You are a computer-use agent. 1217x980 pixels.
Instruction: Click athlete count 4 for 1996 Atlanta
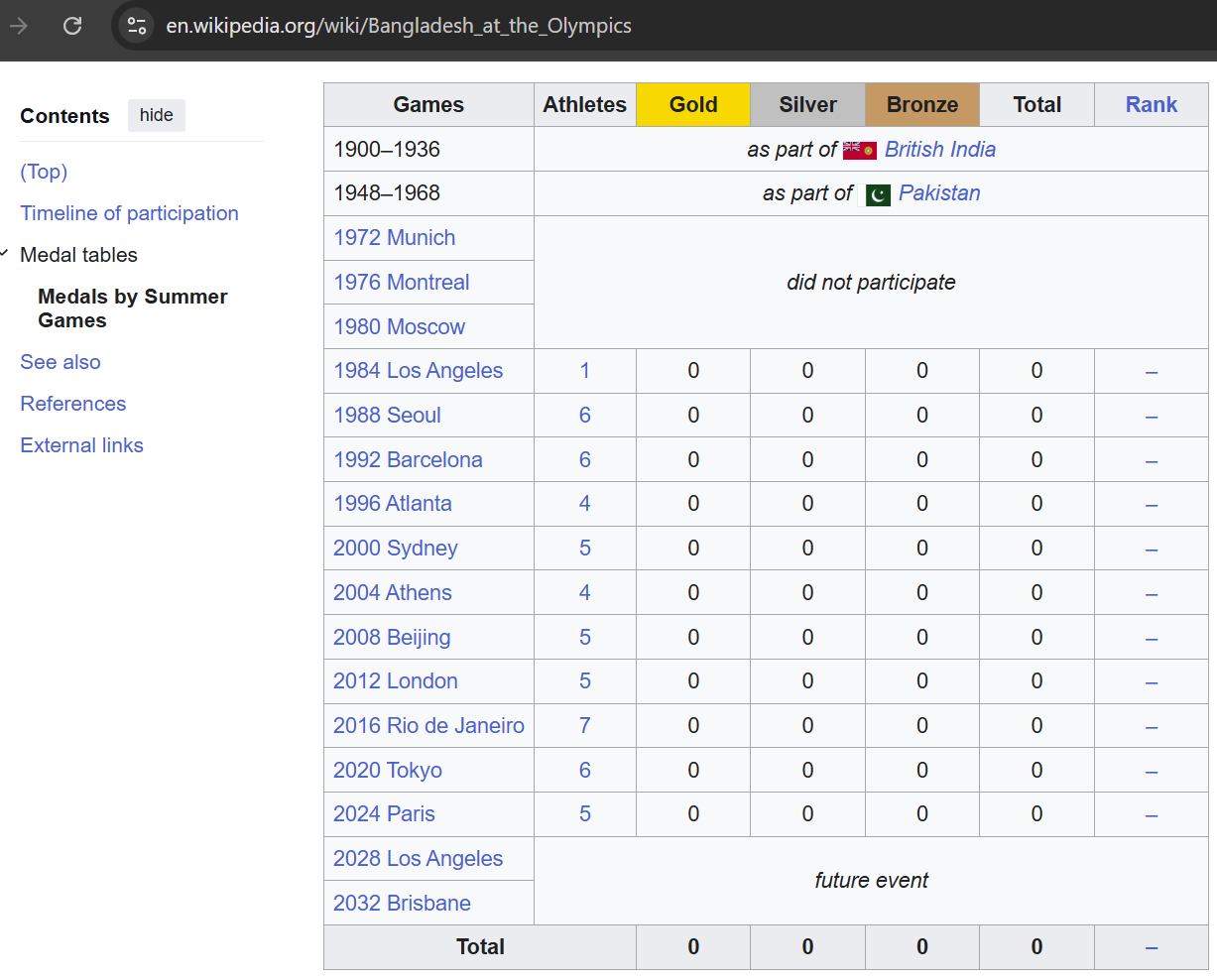tap(585, 503)
